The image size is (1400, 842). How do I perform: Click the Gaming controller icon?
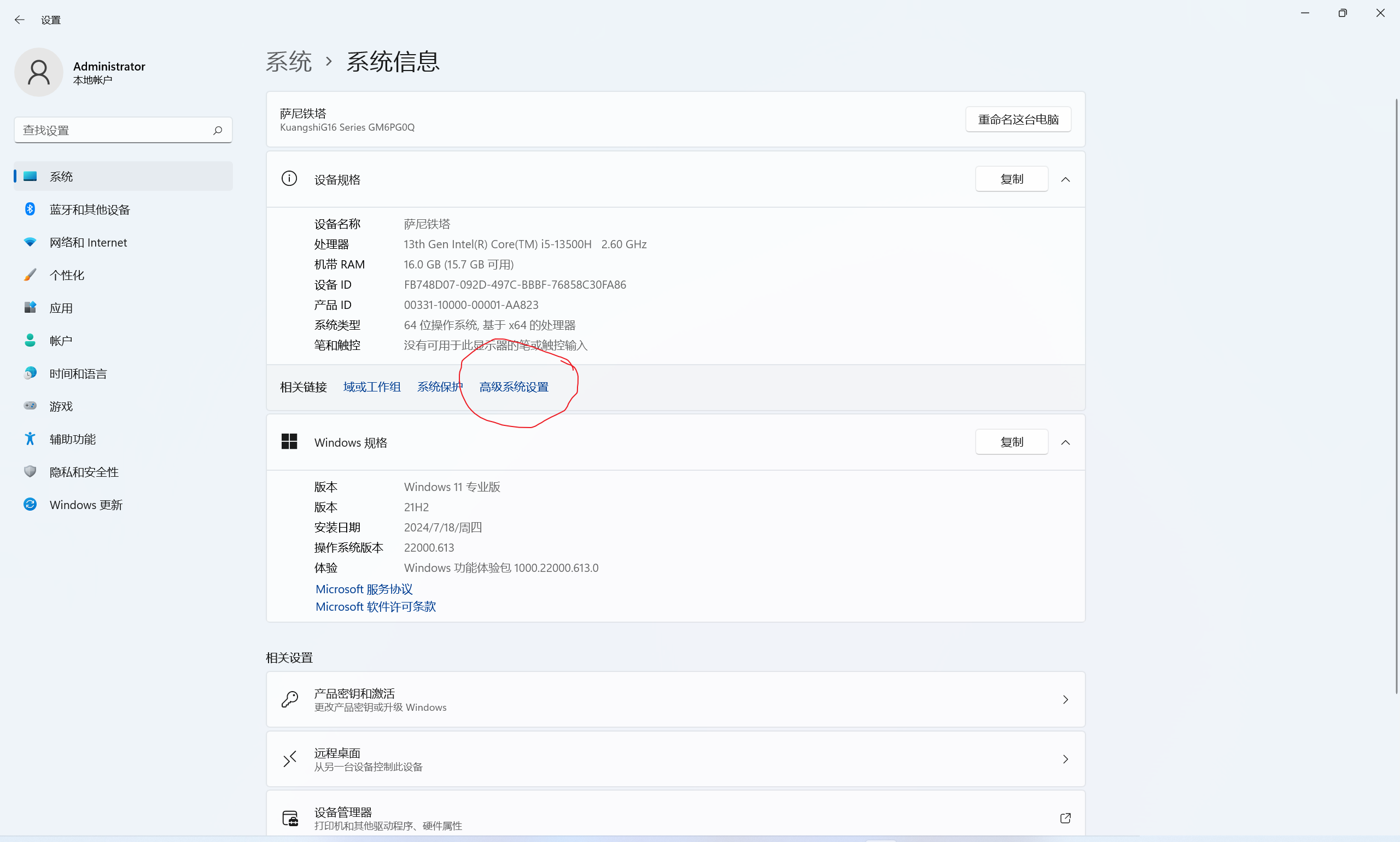(x=30, y=406)
